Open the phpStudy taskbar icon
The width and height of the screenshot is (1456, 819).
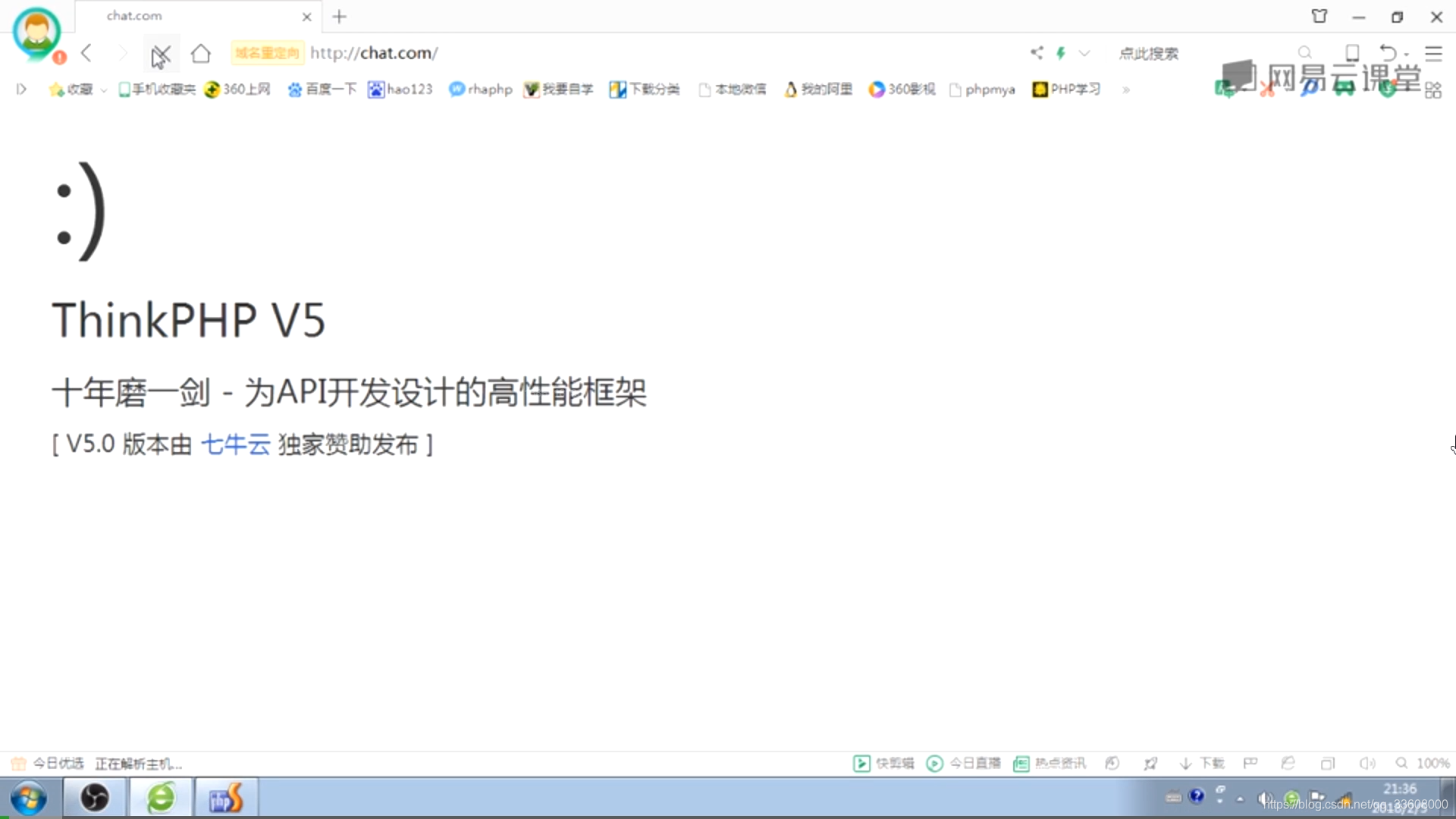(x=226, y=798)
